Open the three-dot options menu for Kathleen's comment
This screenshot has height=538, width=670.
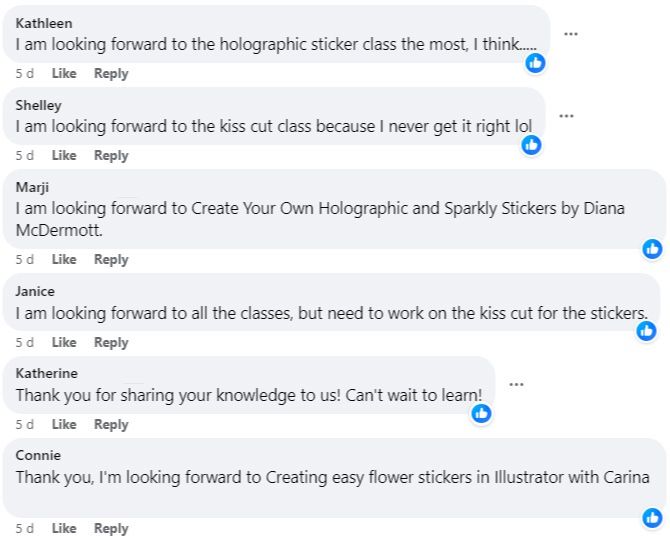click(x=571, y=33)
